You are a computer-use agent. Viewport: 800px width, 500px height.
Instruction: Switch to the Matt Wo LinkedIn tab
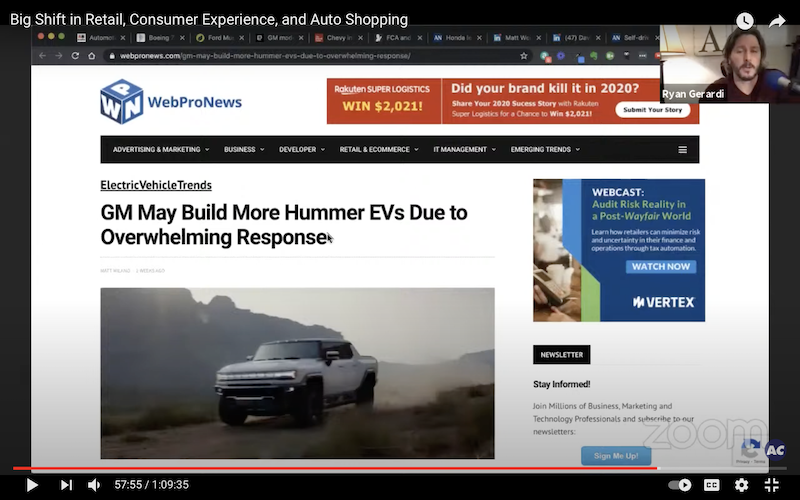[x=517, y=38]
